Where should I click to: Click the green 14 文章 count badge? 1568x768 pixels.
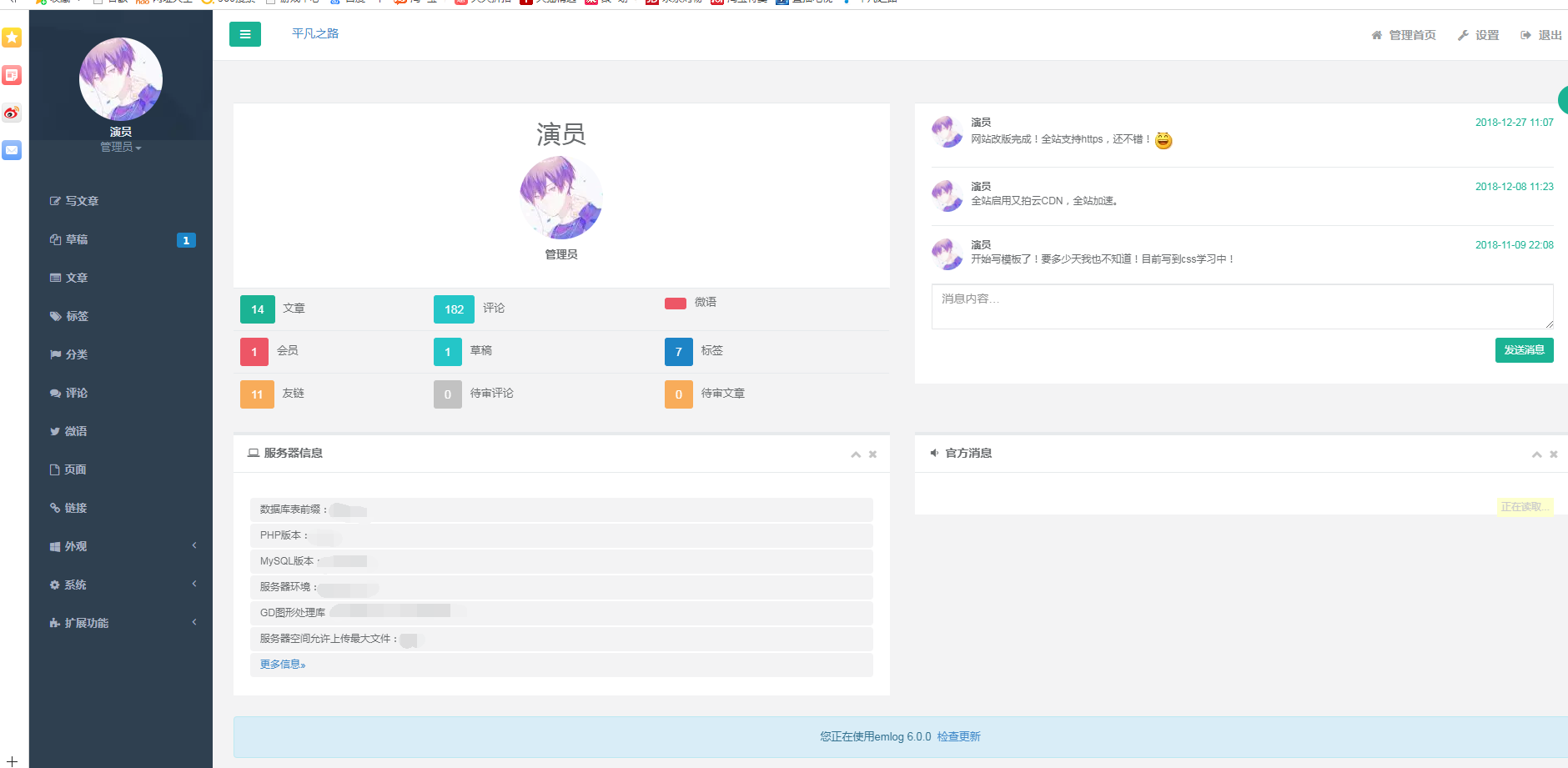(258, 309)
